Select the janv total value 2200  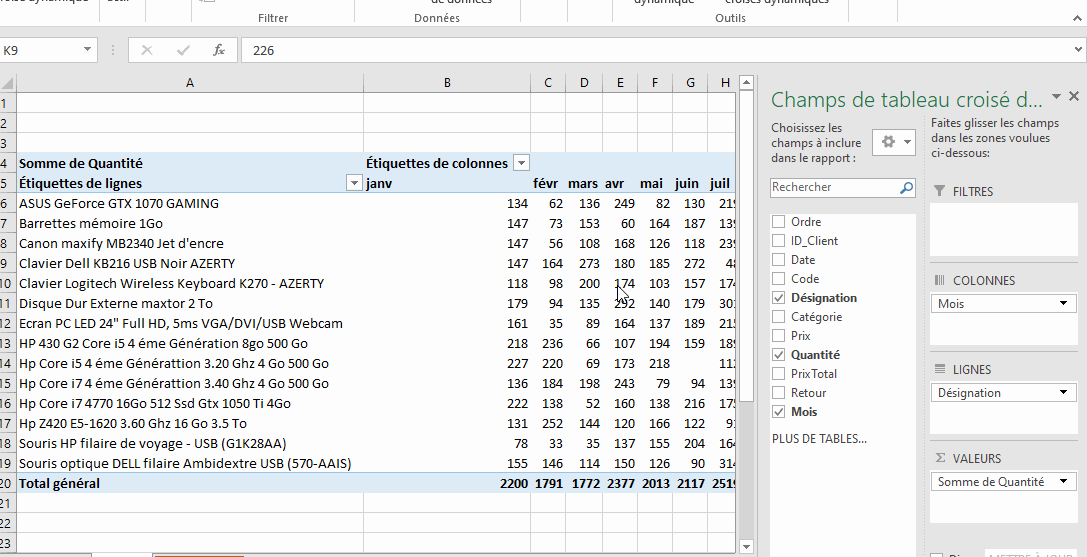point(447,483)
